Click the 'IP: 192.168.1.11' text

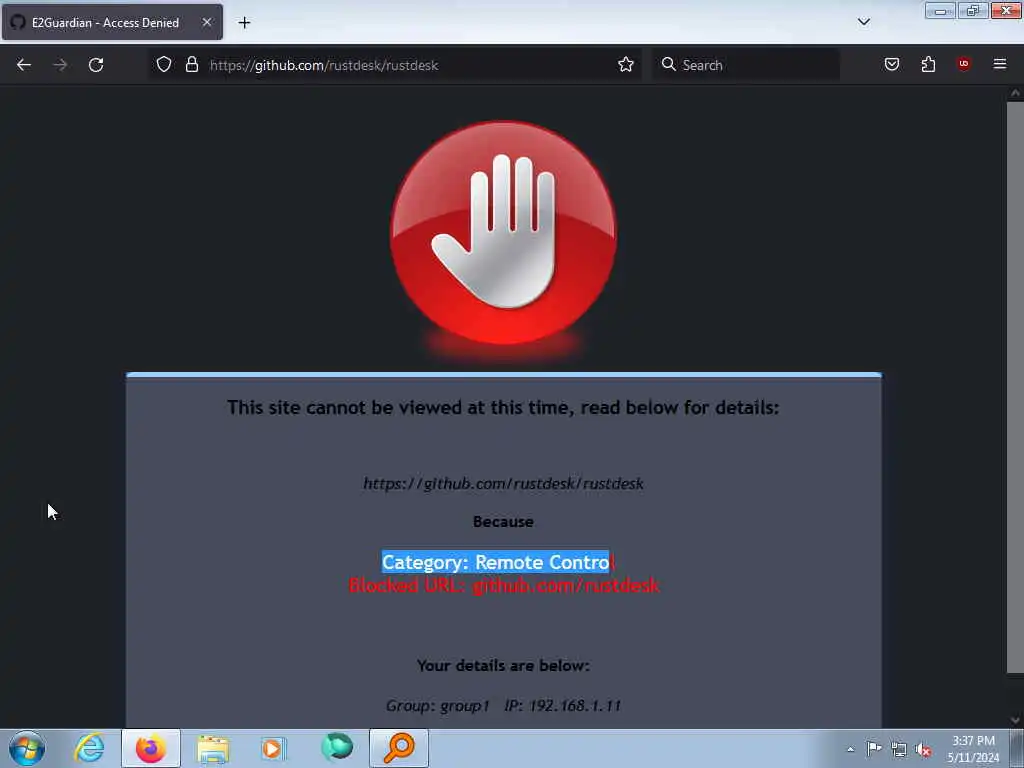(563, 706)
